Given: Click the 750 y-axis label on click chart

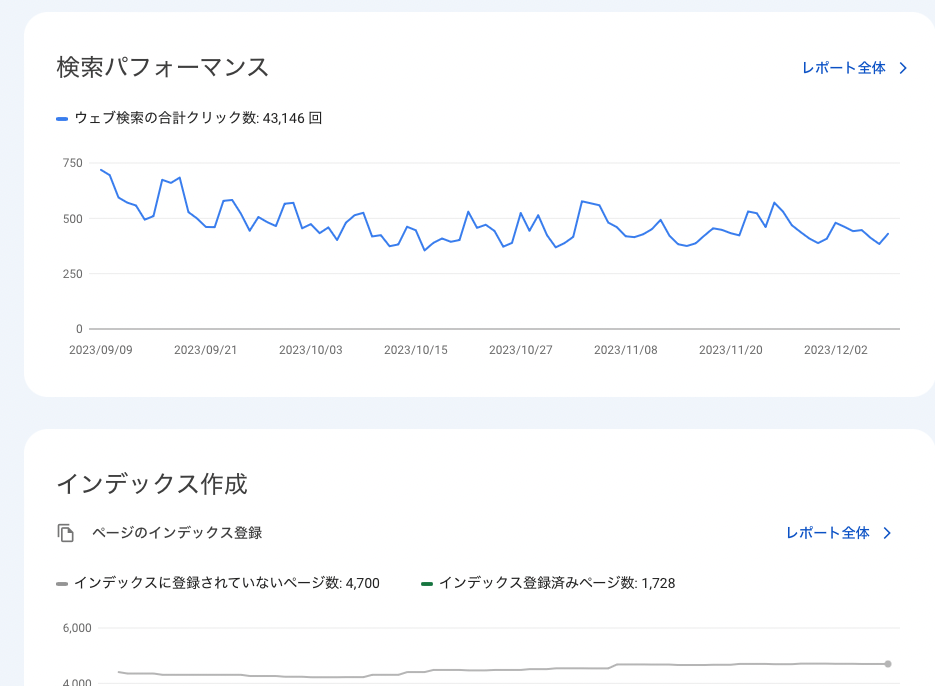Looking at the screenshot, I should [72, 163].
